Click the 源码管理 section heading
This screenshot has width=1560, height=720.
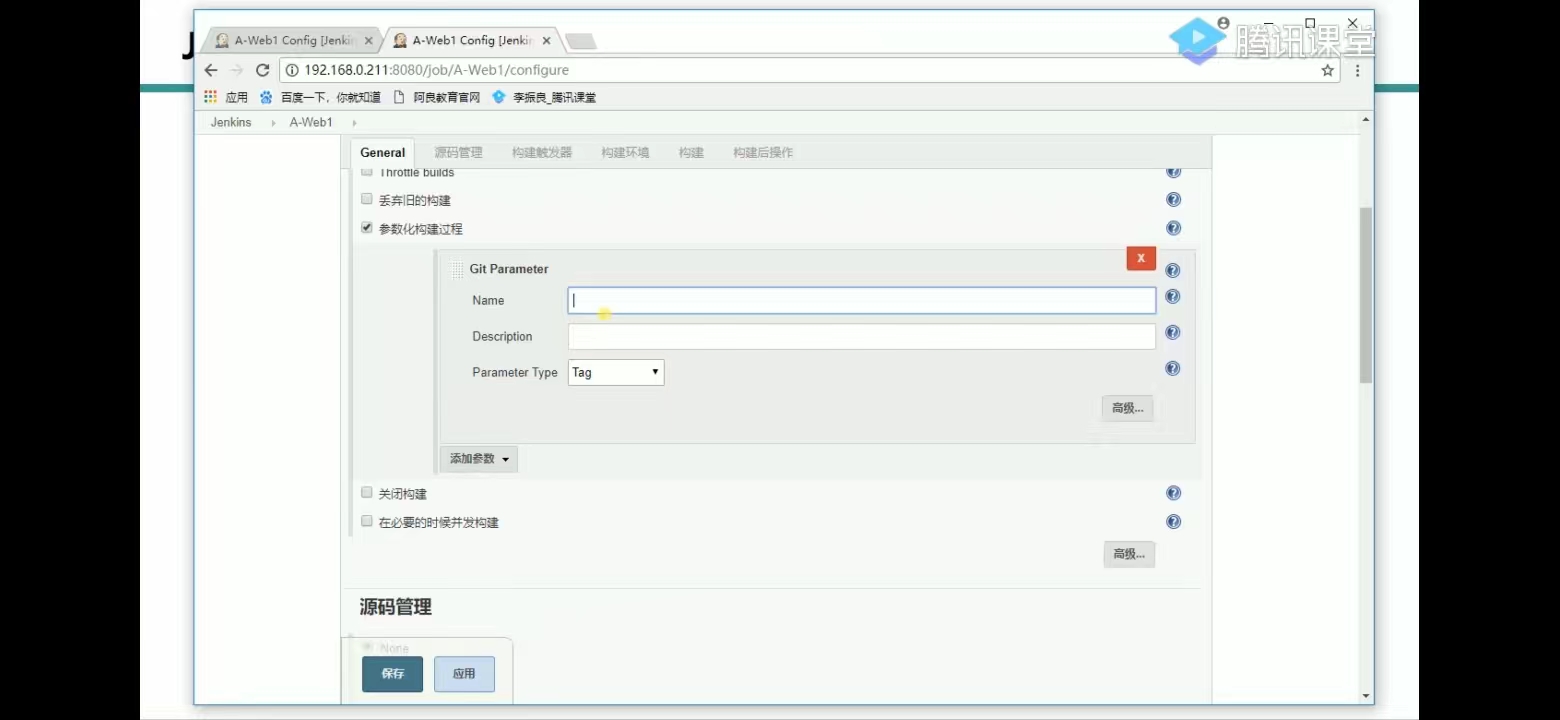click(396, 607)
